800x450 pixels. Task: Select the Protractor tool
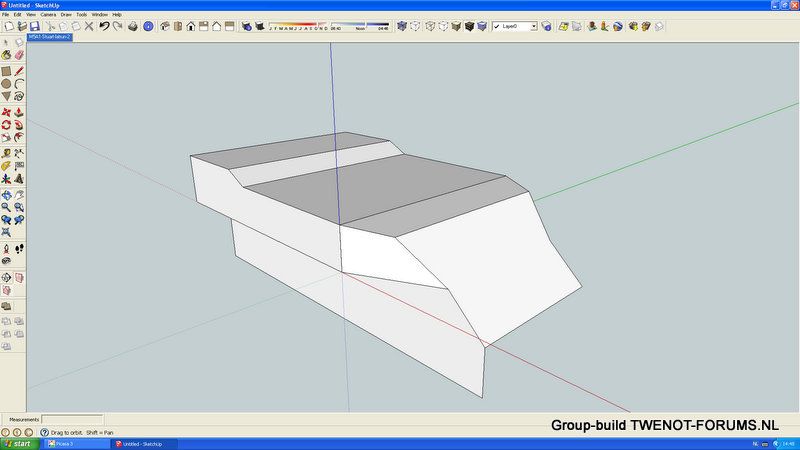point(6,166)
